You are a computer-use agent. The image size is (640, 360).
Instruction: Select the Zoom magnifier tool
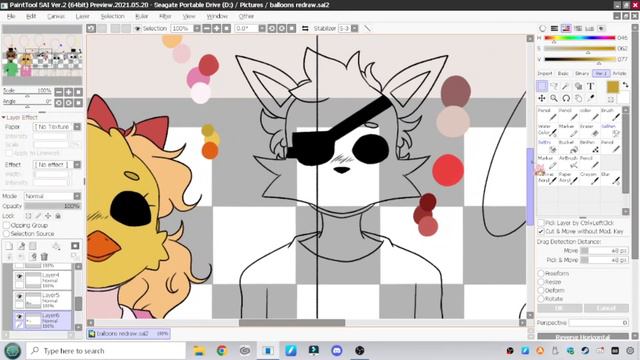pos(554,98)
